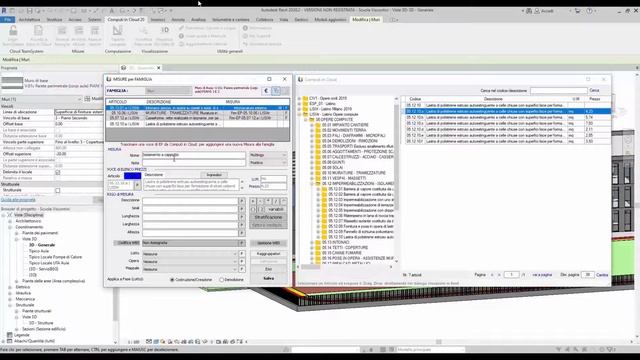Click the Legenda icon in project browser
The width and height of the screenshot is (640, 360).
coord(10,335)
